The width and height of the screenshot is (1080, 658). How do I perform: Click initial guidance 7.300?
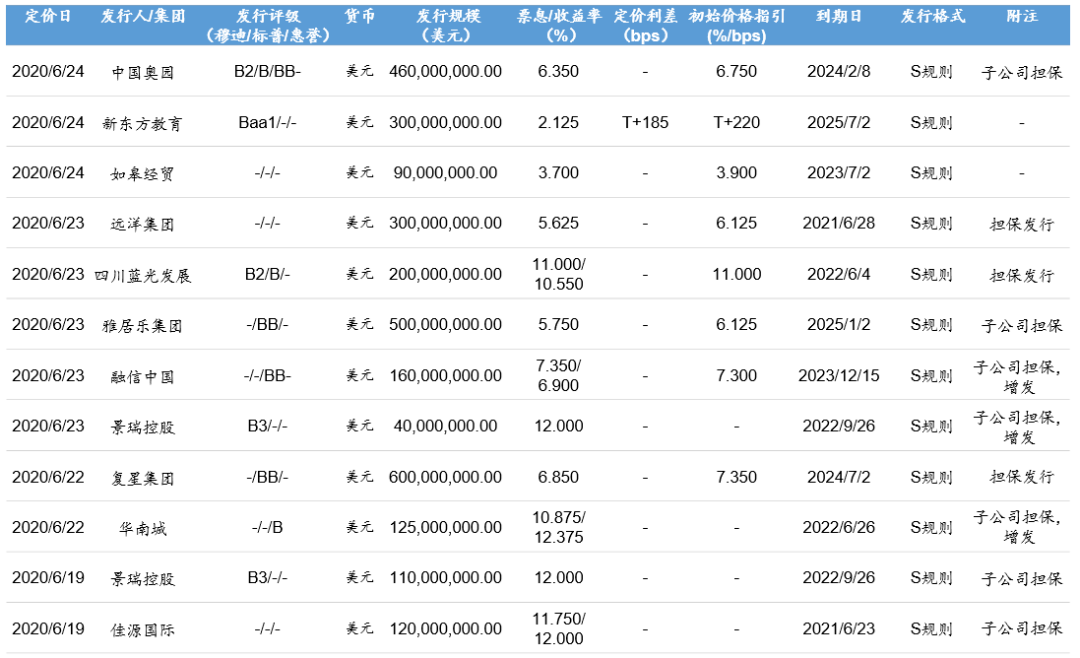click(737, 376)
